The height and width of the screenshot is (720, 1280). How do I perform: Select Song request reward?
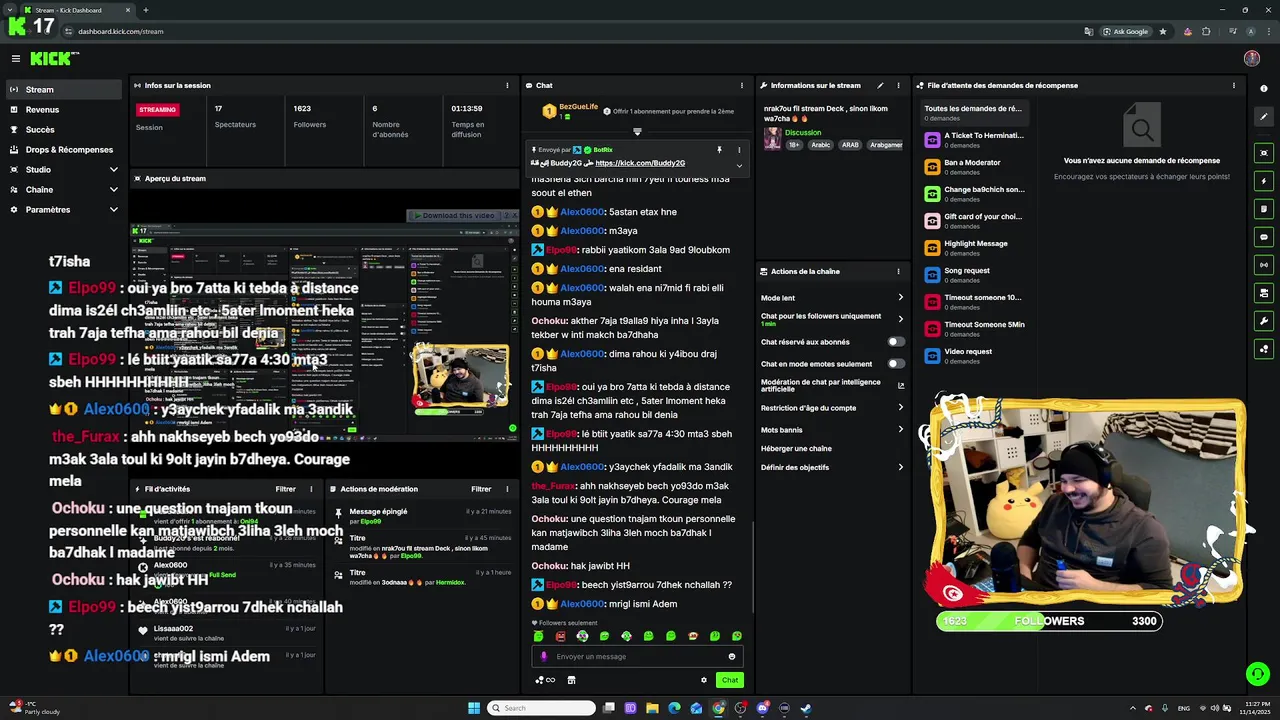[x=973, y=274]
